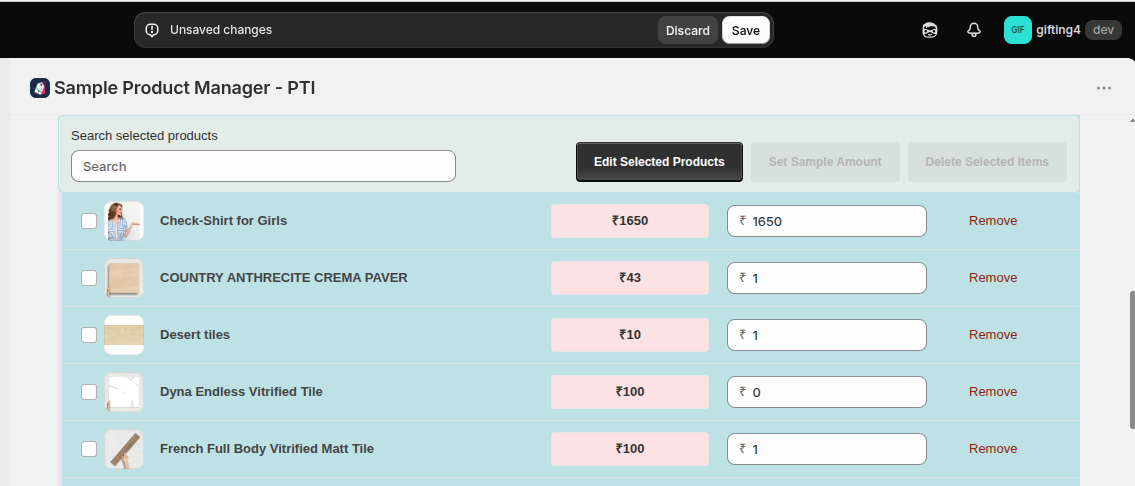The image size is (1135, 486).
Task: Remove French Full Body Vitrified Matt Tile
Action: (x=993, y=449)
